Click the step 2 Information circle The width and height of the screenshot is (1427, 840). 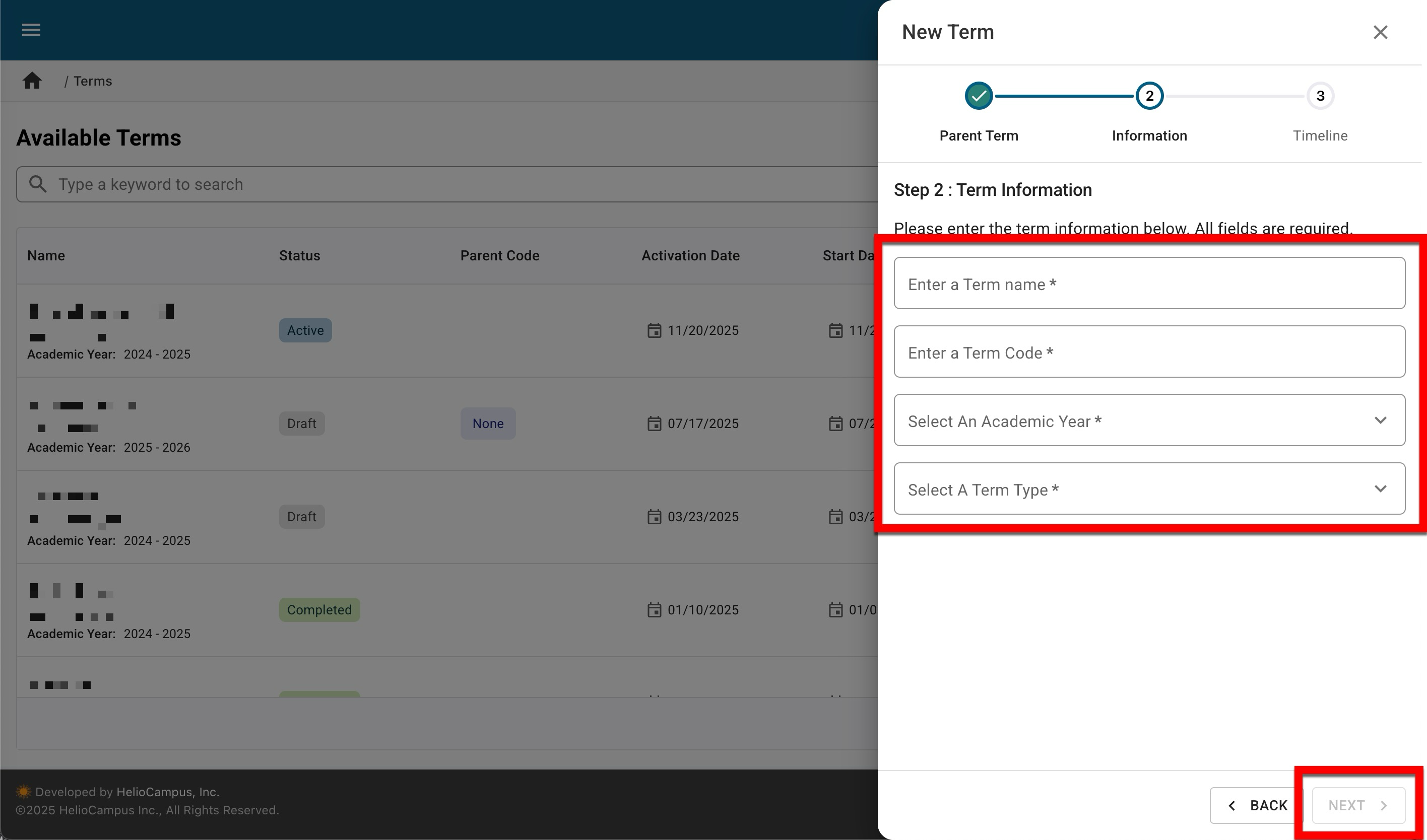[1149, 96]
